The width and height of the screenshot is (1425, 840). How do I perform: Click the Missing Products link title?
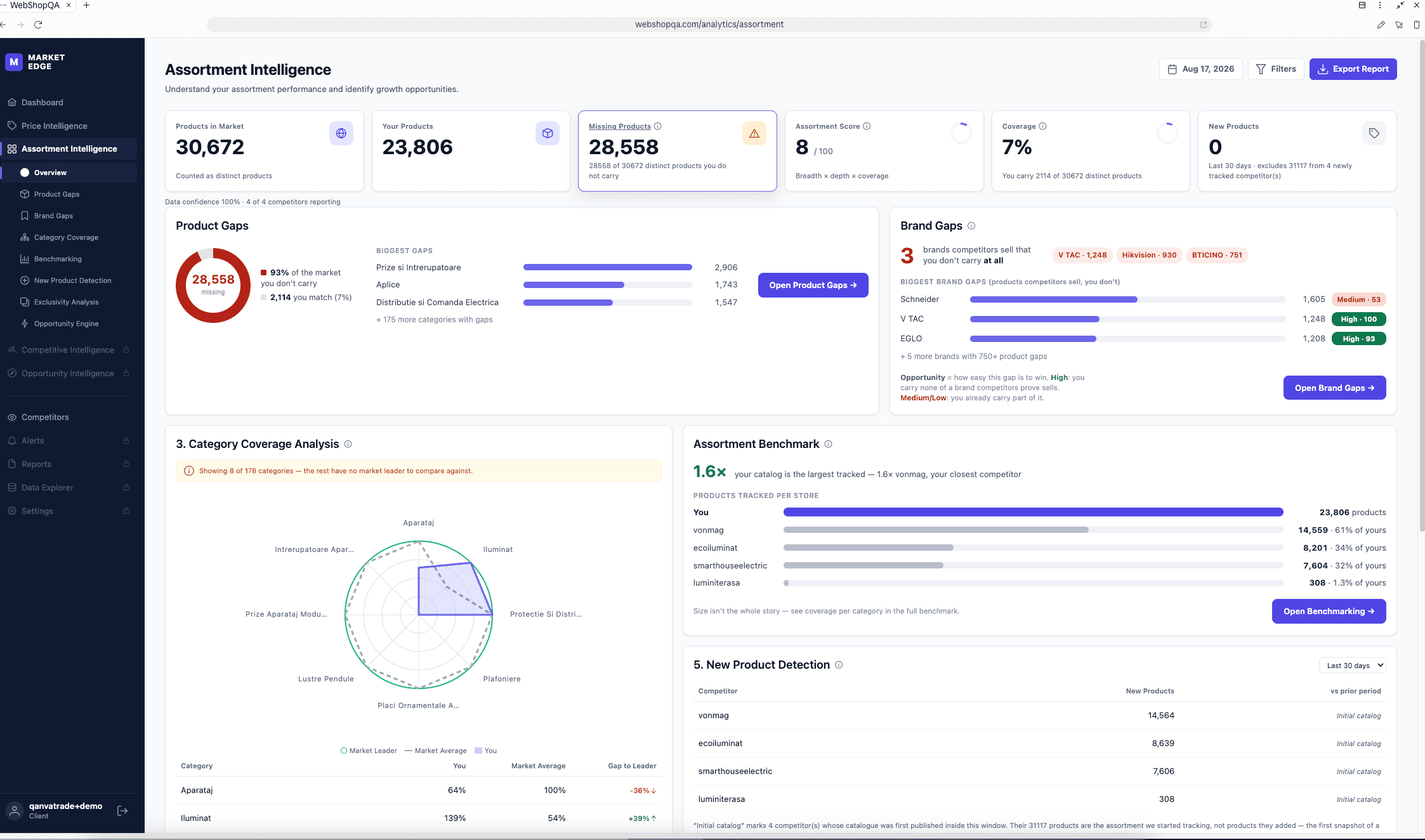click(619, 126)
